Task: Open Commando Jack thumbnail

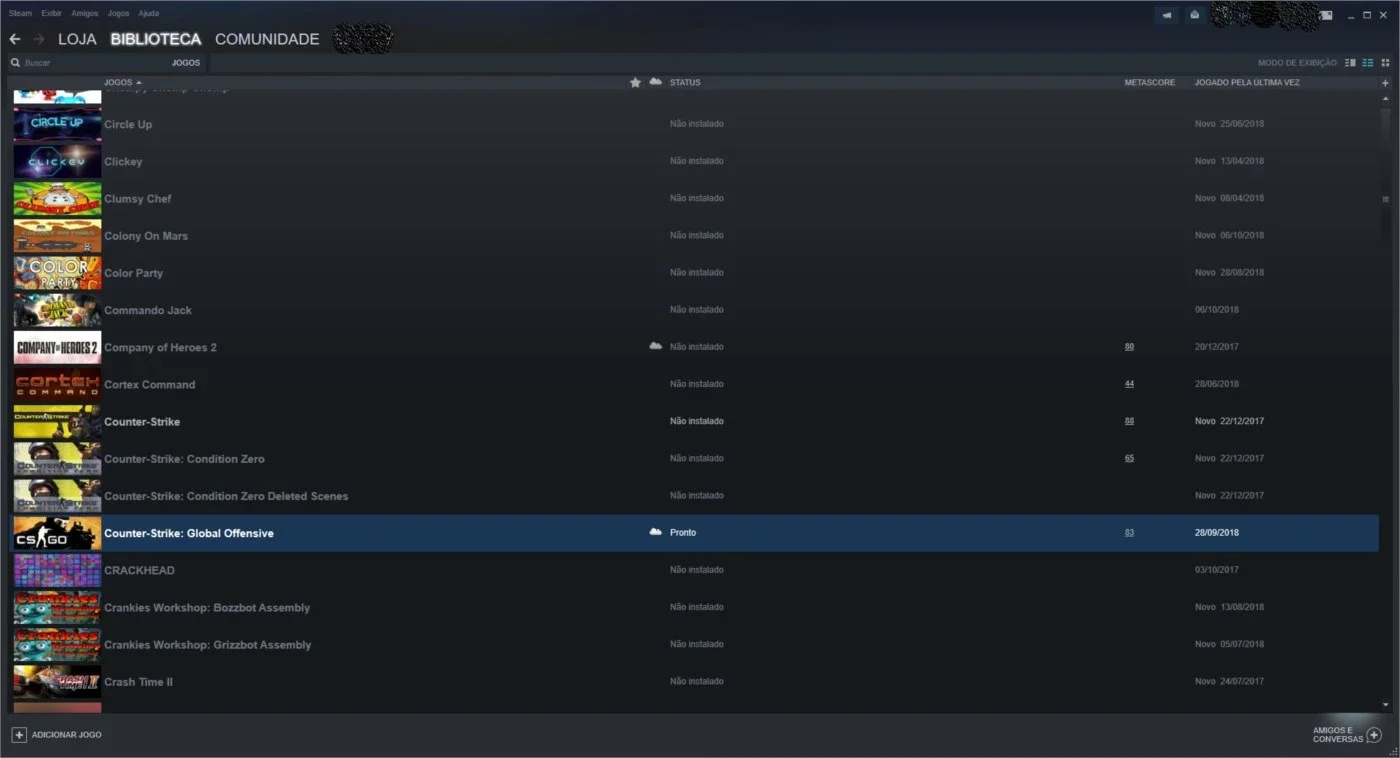Action: (57, 309)
